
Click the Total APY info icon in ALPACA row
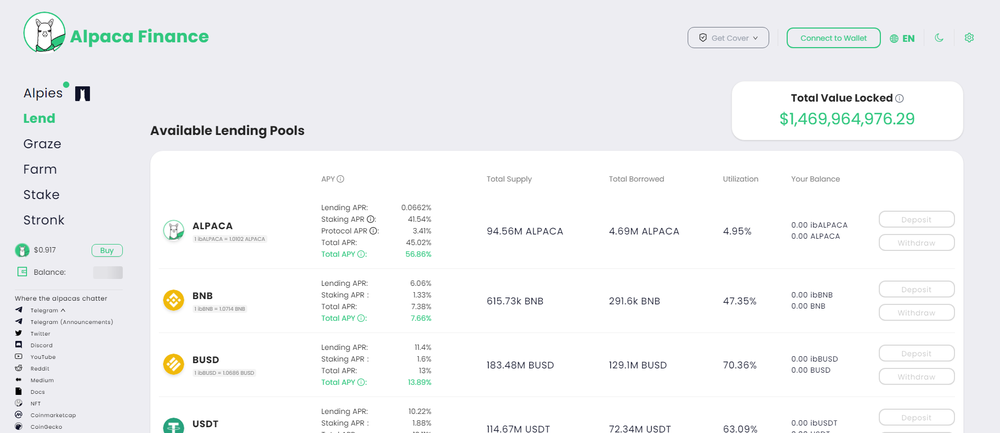(361, 254)
